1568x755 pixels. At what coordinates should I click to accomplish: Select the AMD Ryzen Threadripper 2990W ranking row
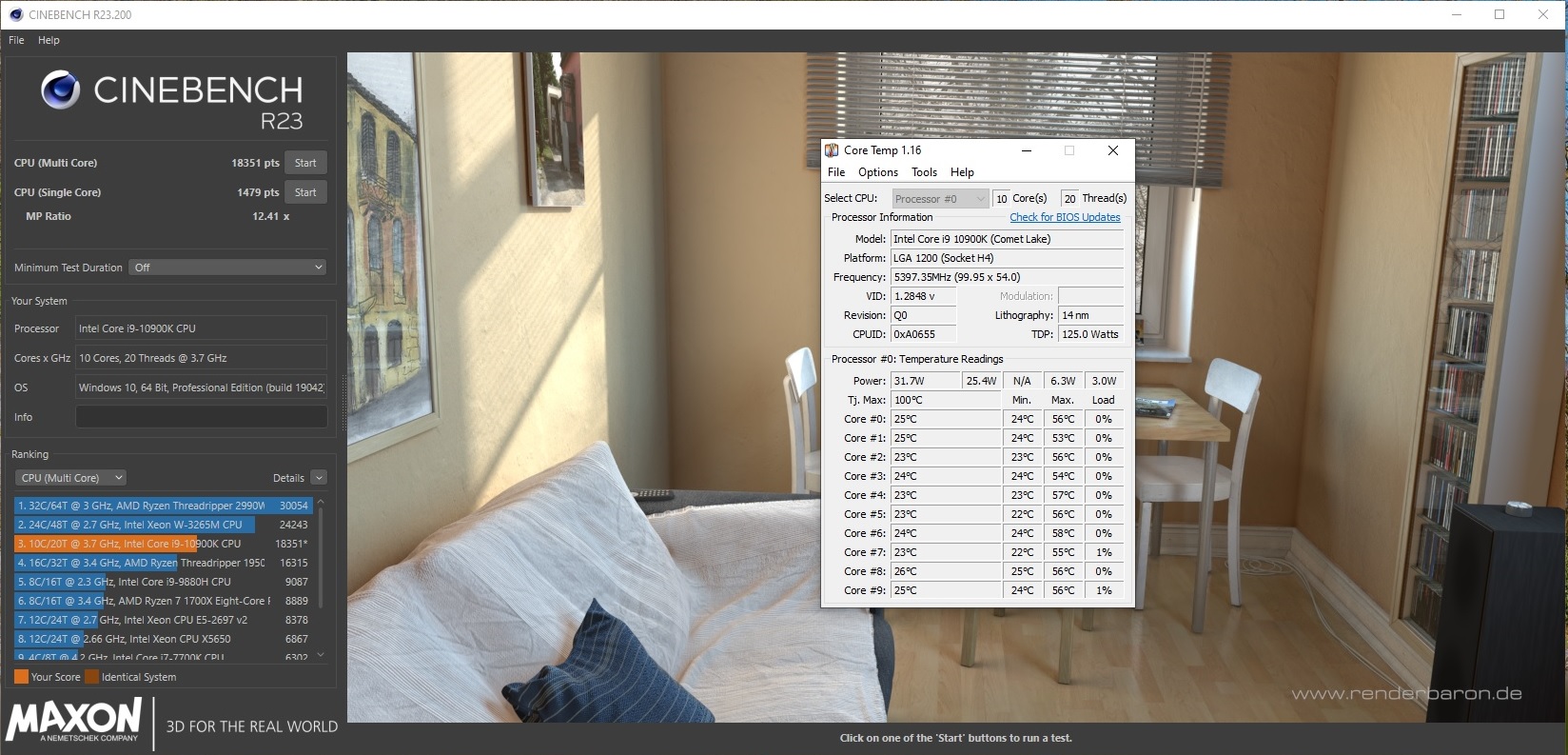(163, 506)
